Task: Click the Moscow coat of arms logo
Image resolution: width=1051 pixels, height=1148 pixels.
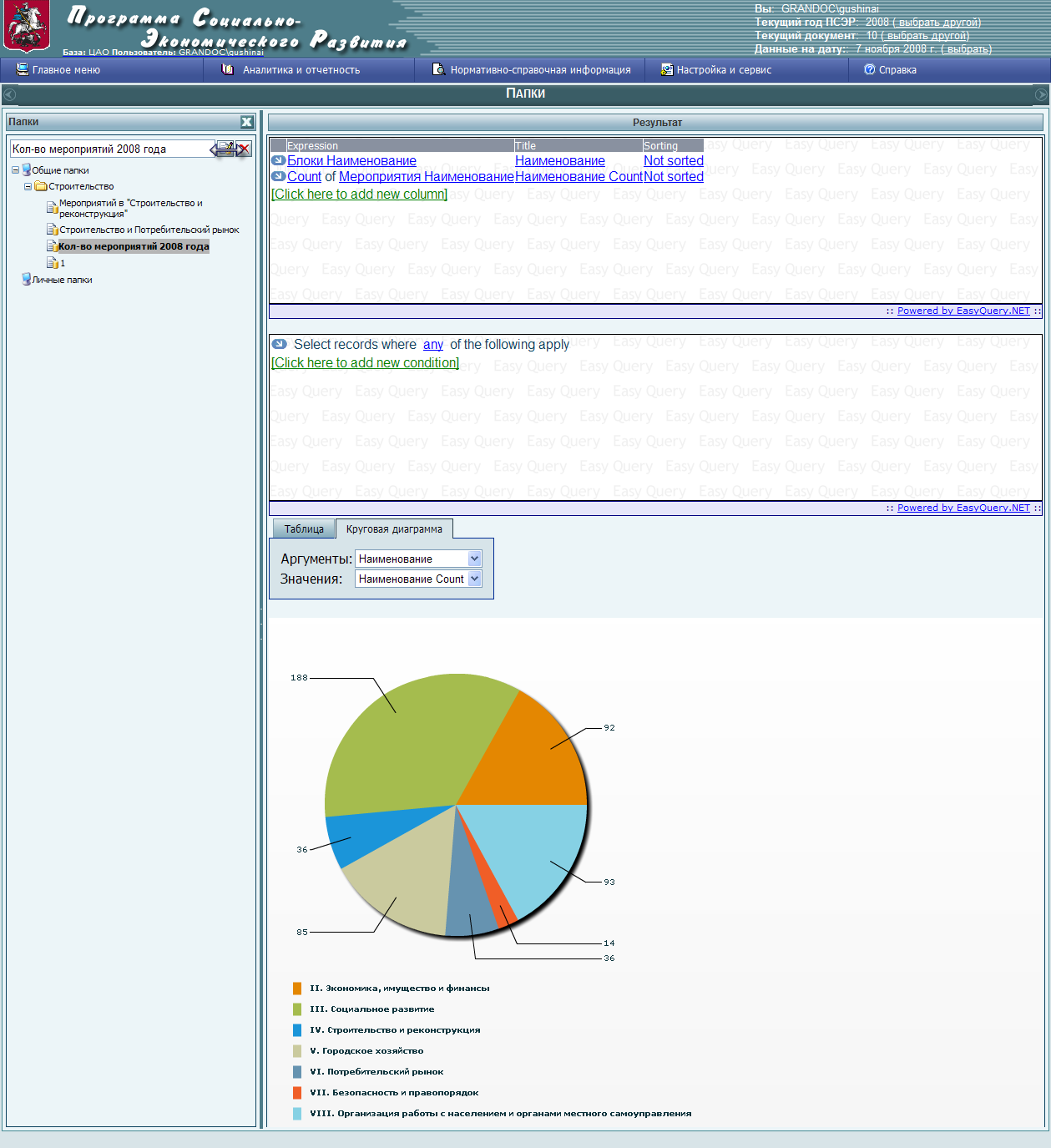Action: click(27, 27)
